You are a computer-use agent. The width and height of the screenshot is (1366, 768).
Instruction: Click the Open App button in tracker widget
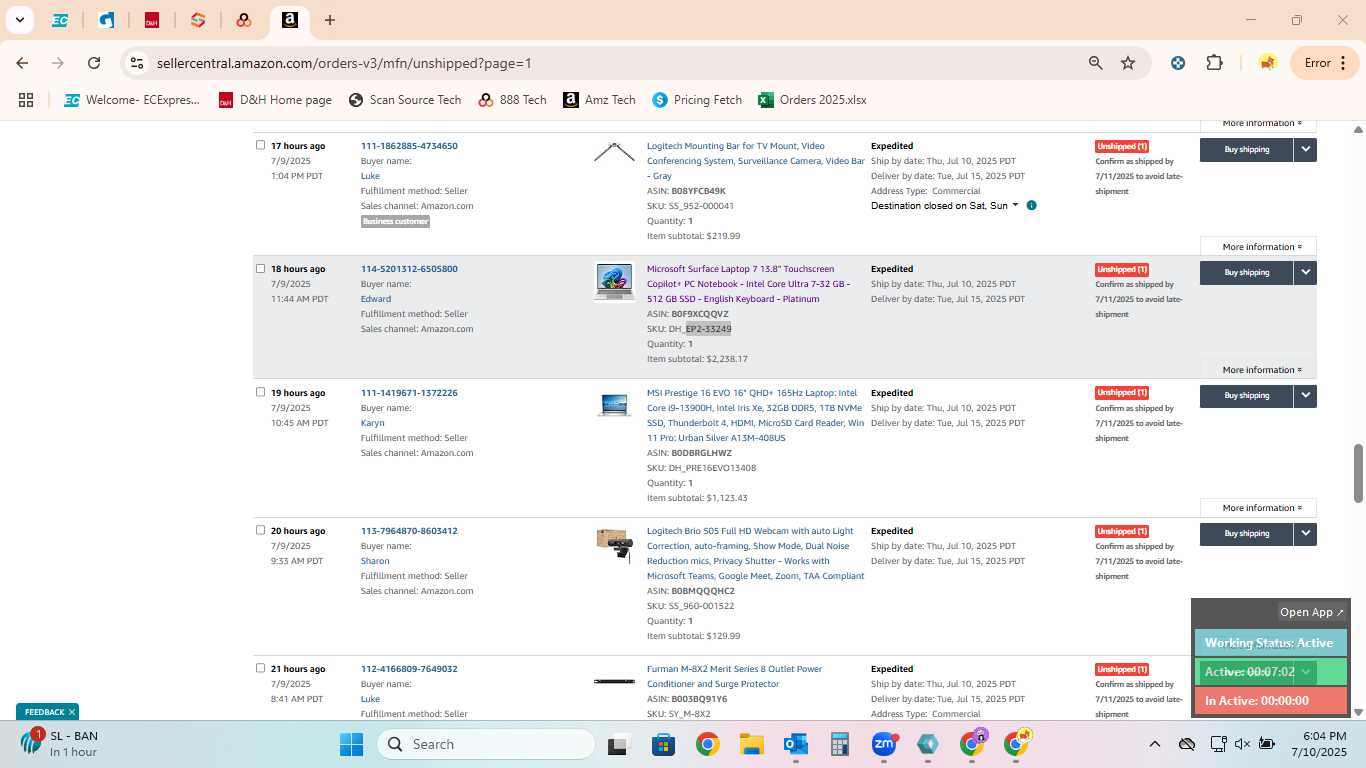click(x=1312, y=612)
